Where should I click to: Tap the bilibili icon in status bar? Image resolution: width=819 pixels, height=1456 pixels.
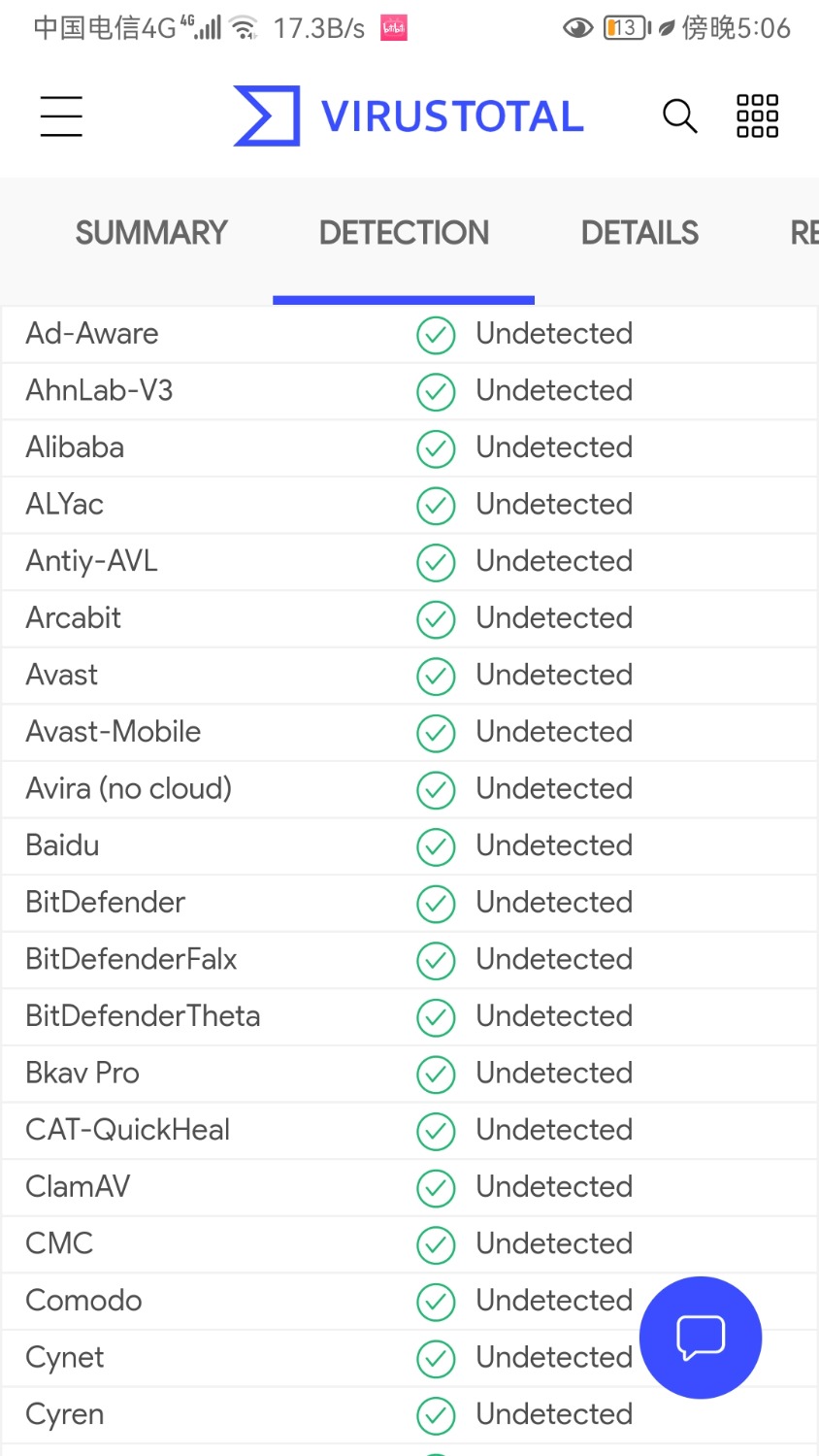pos(394,28)
